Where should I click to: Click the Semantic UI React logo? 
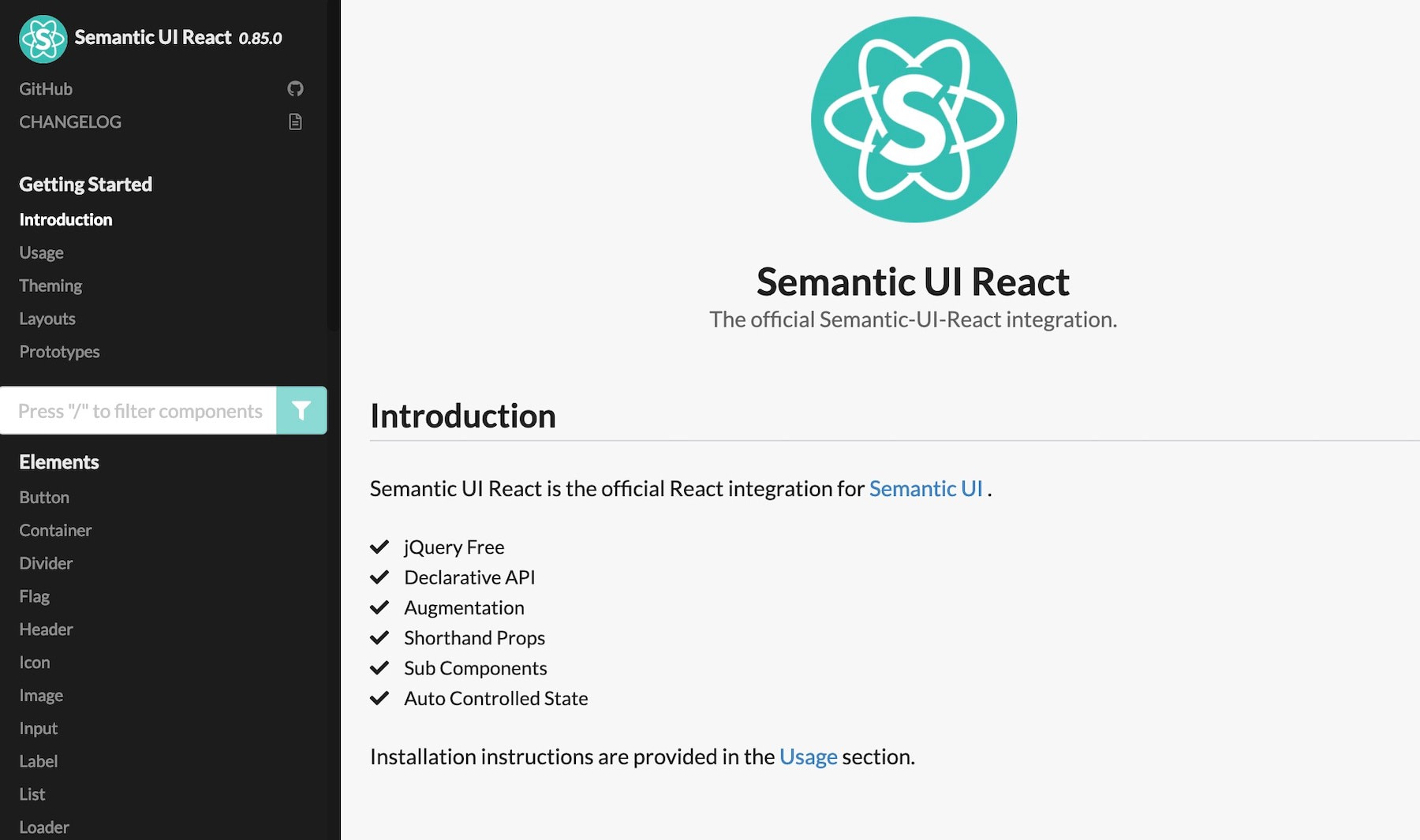click(x=42, y=37)
